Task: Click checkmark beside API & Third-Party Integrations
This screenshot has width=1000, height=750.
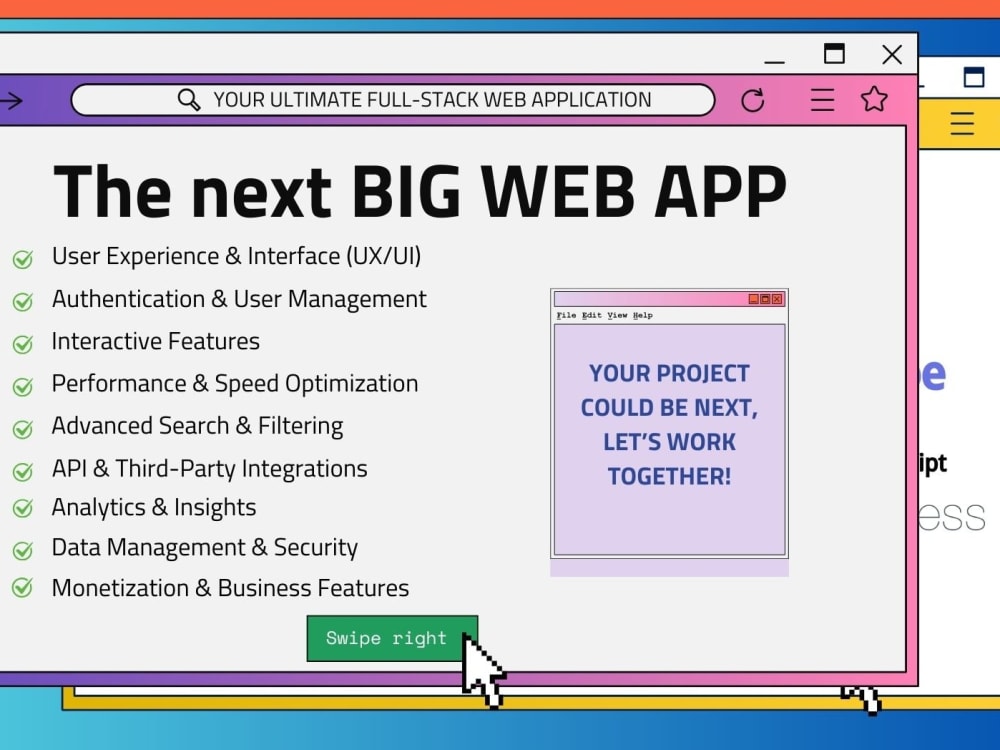Action: click(23, 471)
